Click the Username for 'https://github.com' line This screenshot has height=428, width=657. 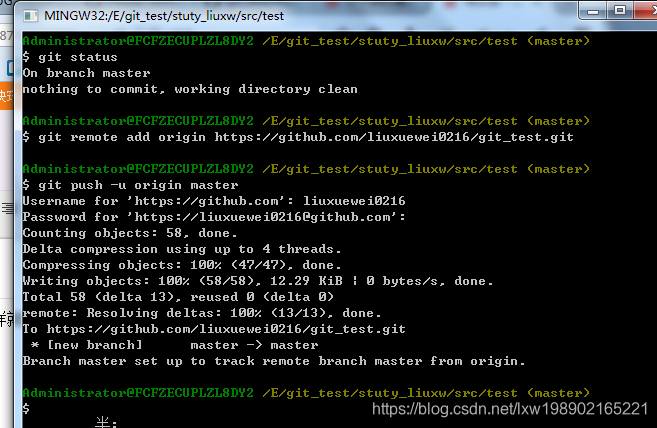214,201
